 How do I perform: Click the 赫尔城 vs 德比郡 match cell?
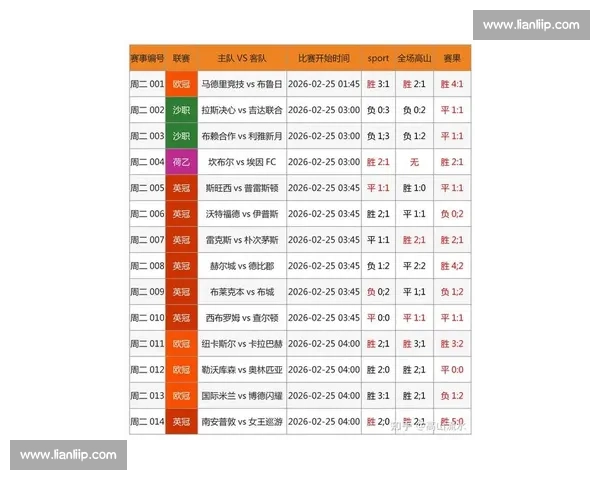tap(242, 266)
